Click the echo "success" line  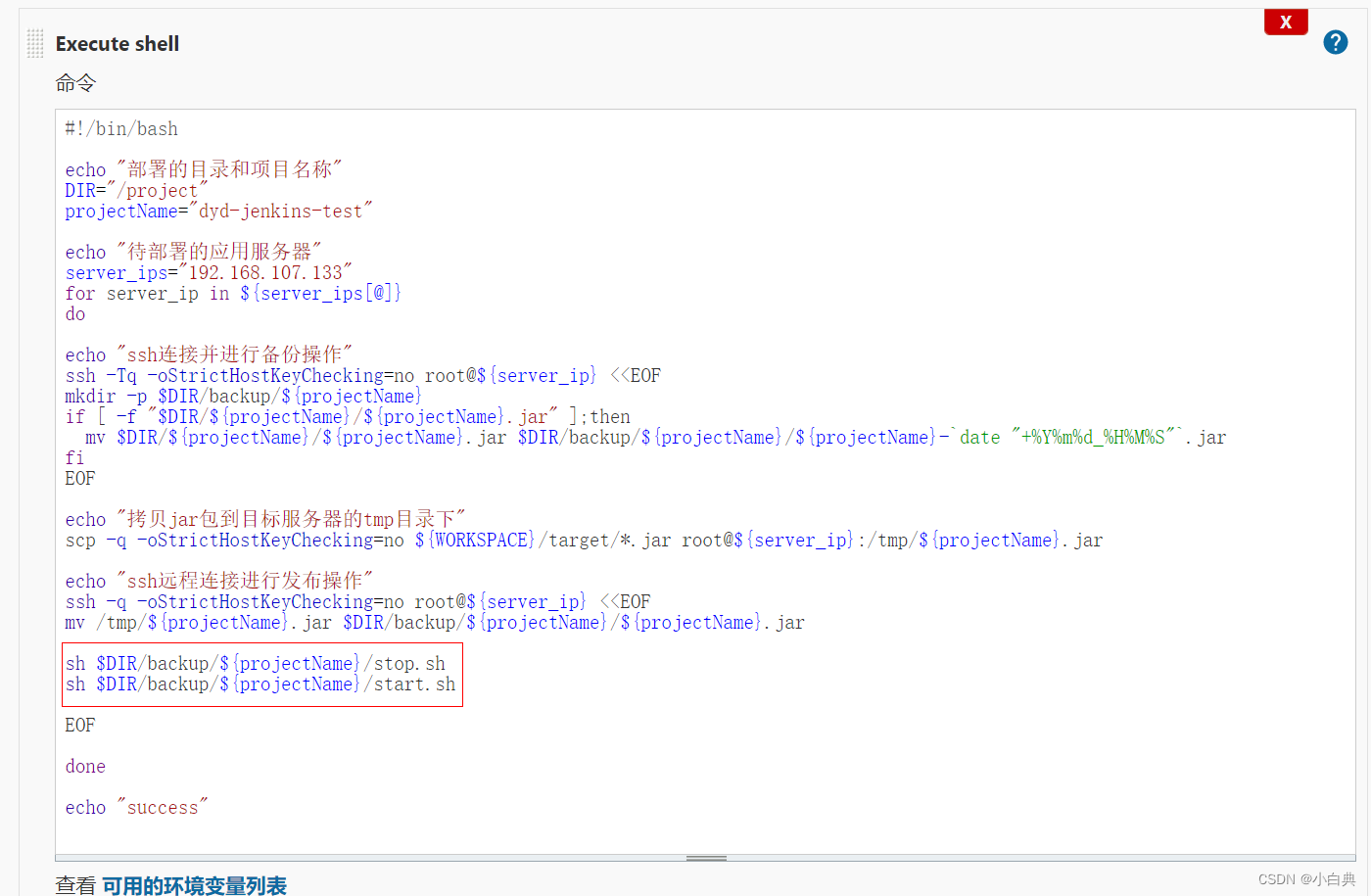coord(136,808)
